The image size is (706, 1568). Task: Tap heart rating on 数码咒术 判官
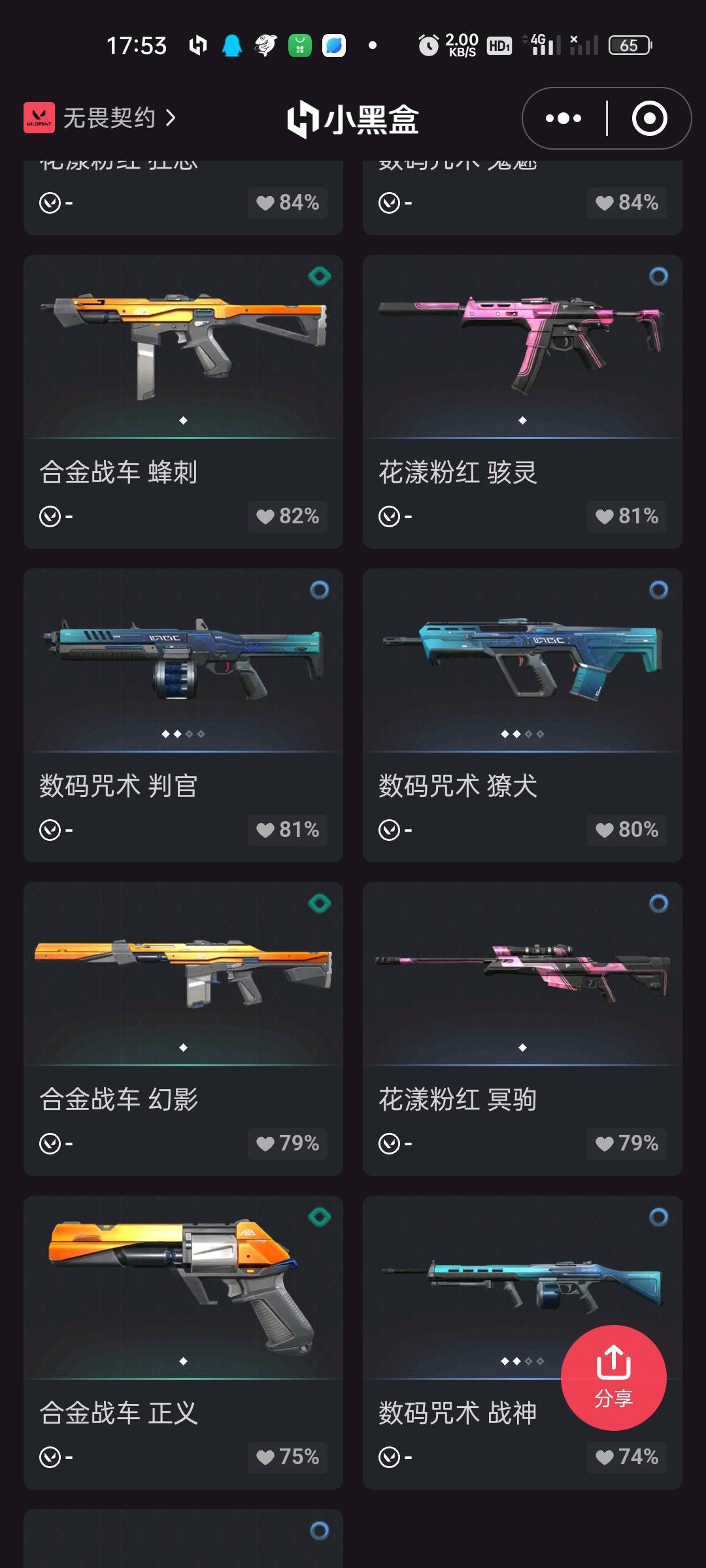point(288,830)
